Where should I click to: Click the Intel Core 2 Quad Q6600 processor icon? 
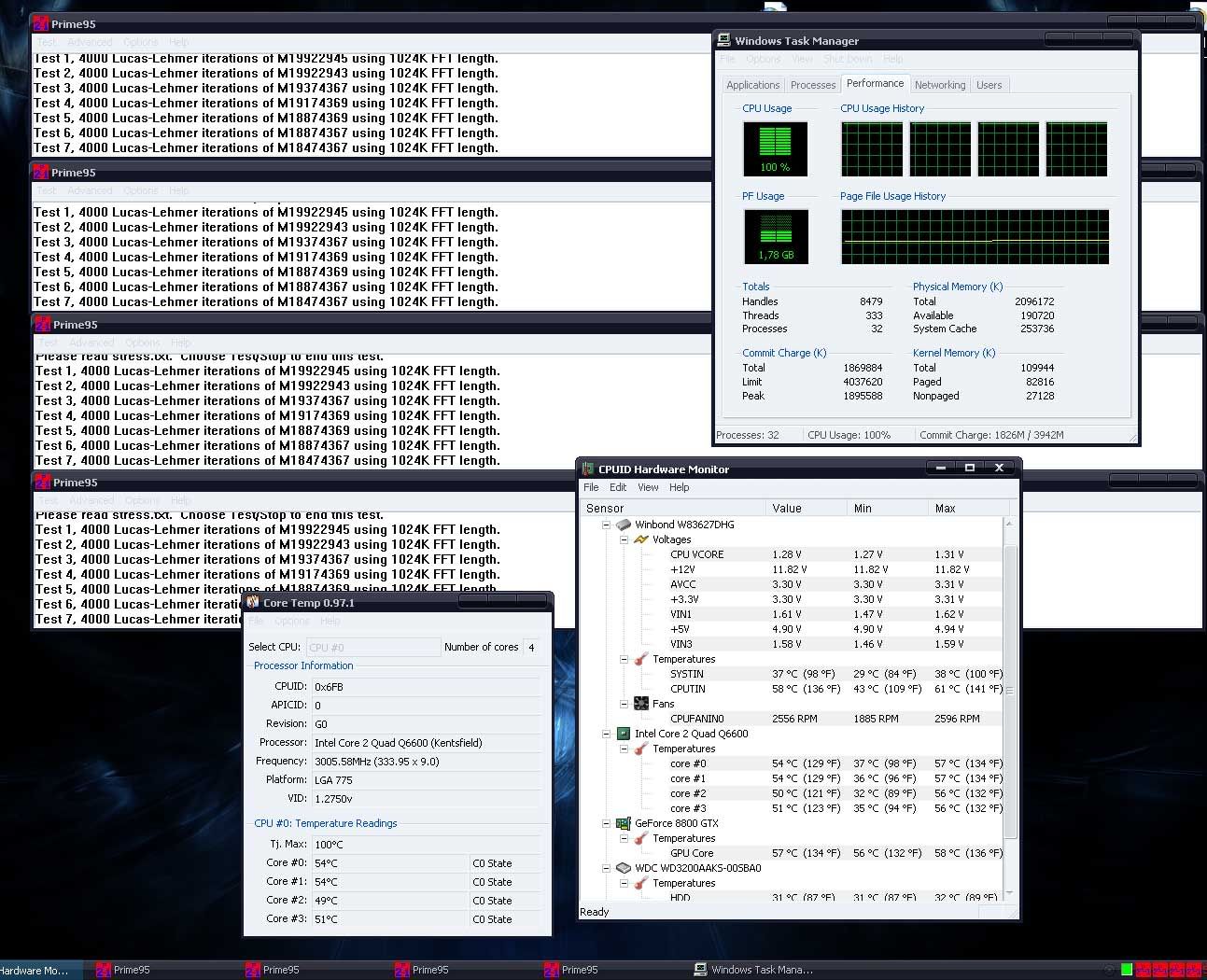[624, 734]
